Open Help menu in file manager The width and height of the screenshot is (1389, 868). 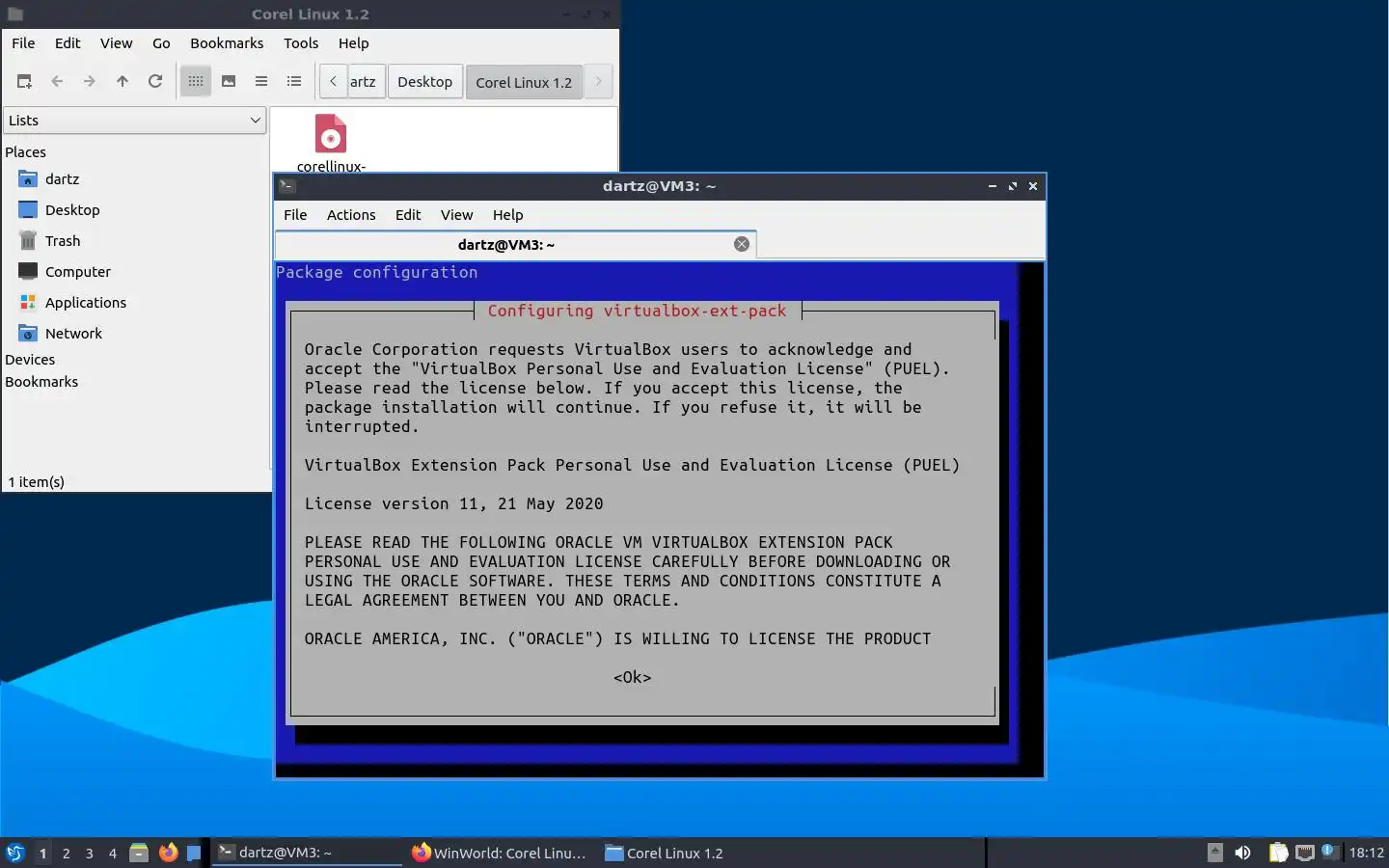[x=353, y=43]
